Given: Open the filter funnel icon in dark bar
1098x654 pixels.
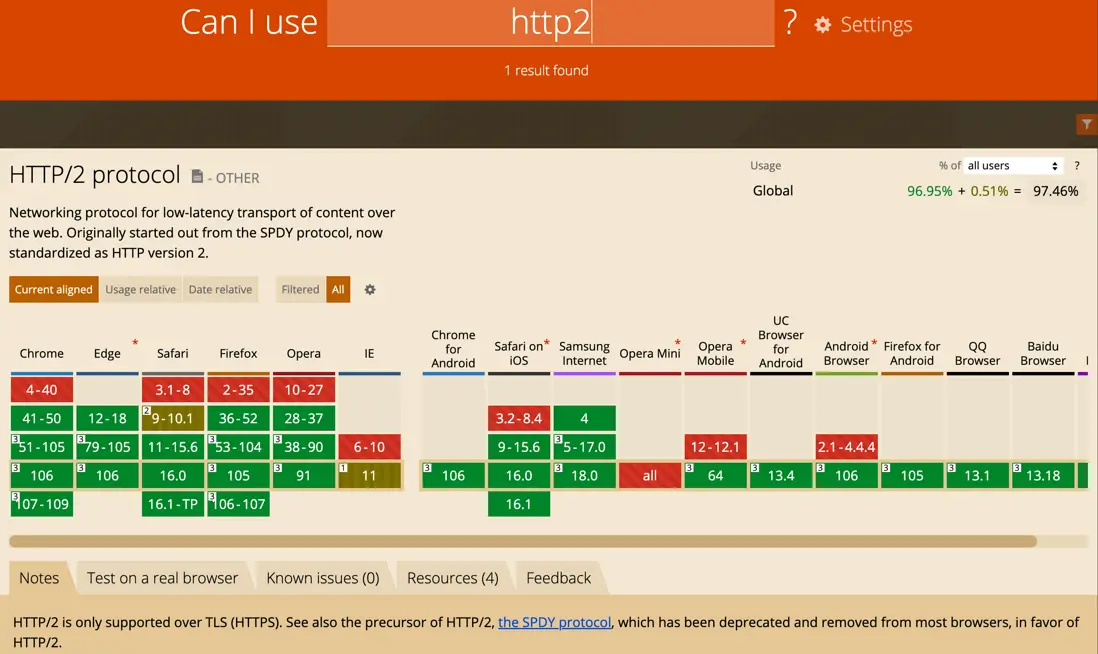Looking at the screenshot, I should coord(1086,125).
